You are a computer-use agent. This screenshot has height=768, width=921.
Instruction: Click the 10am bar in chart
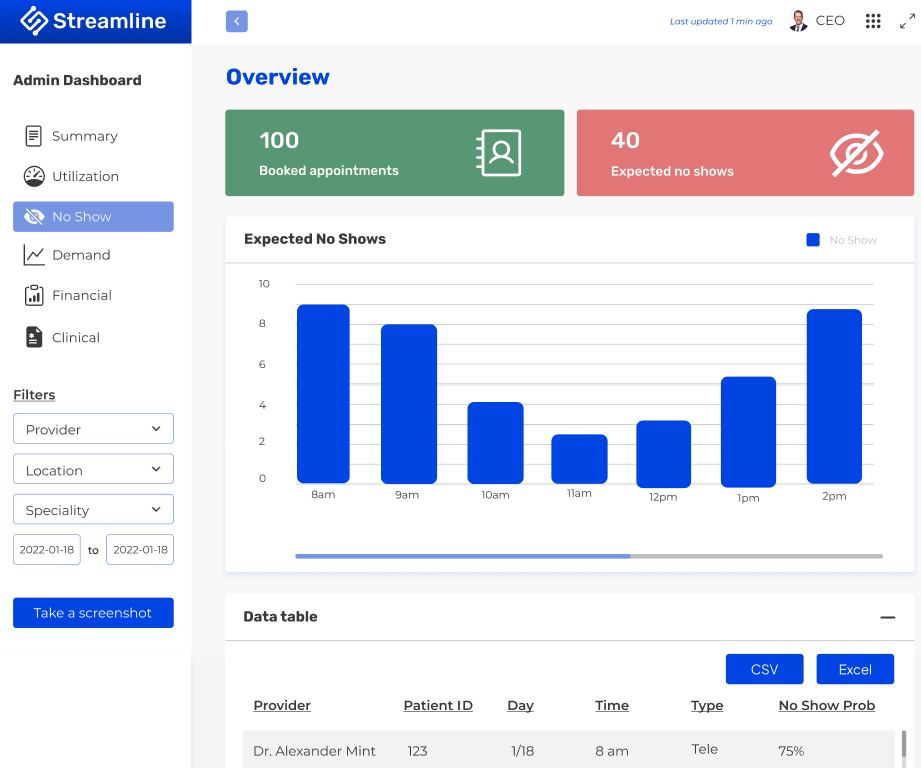click(x=495, y=443)
